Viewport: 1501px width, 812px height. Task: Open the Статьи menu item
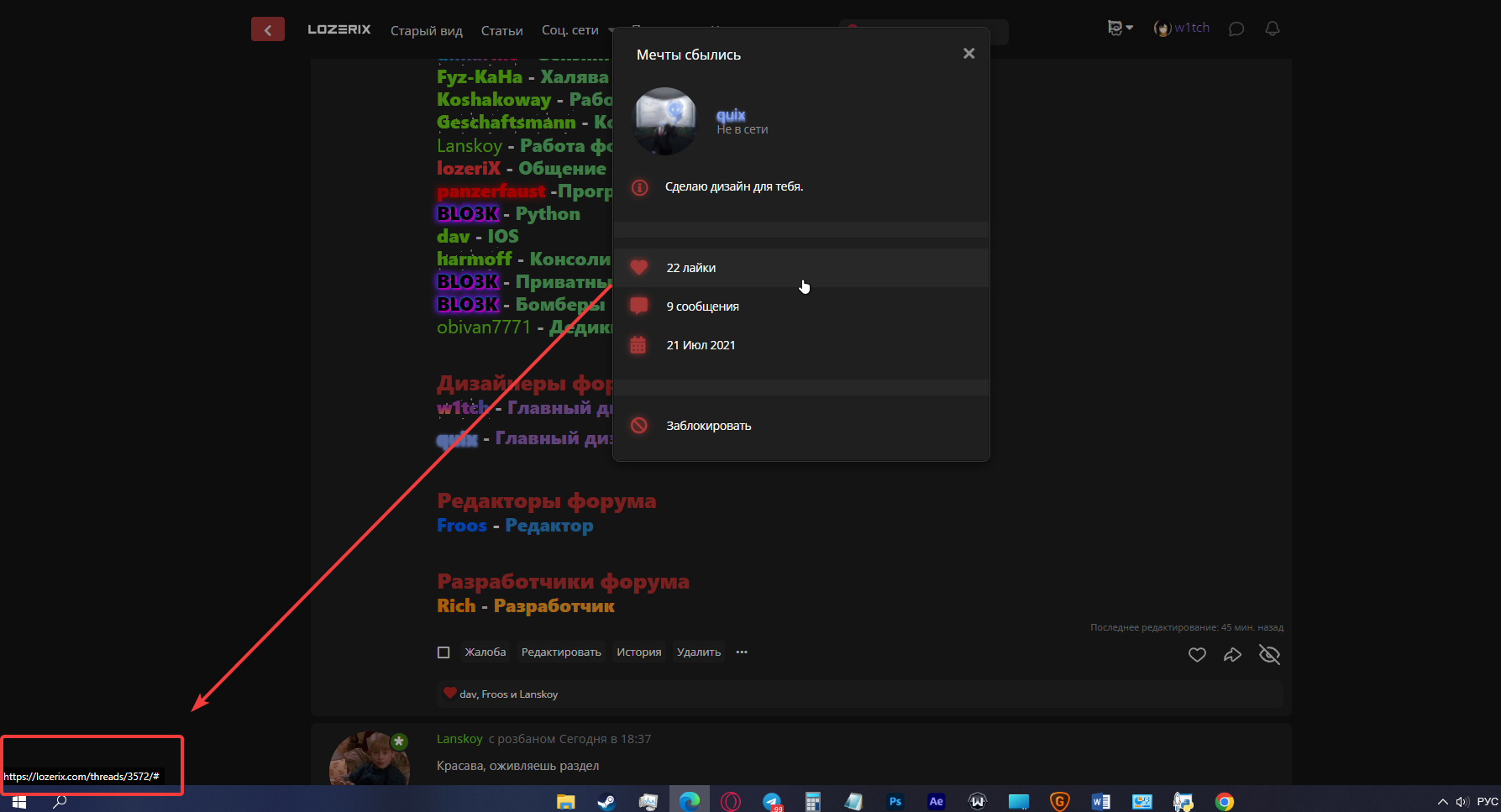[501, 30]
